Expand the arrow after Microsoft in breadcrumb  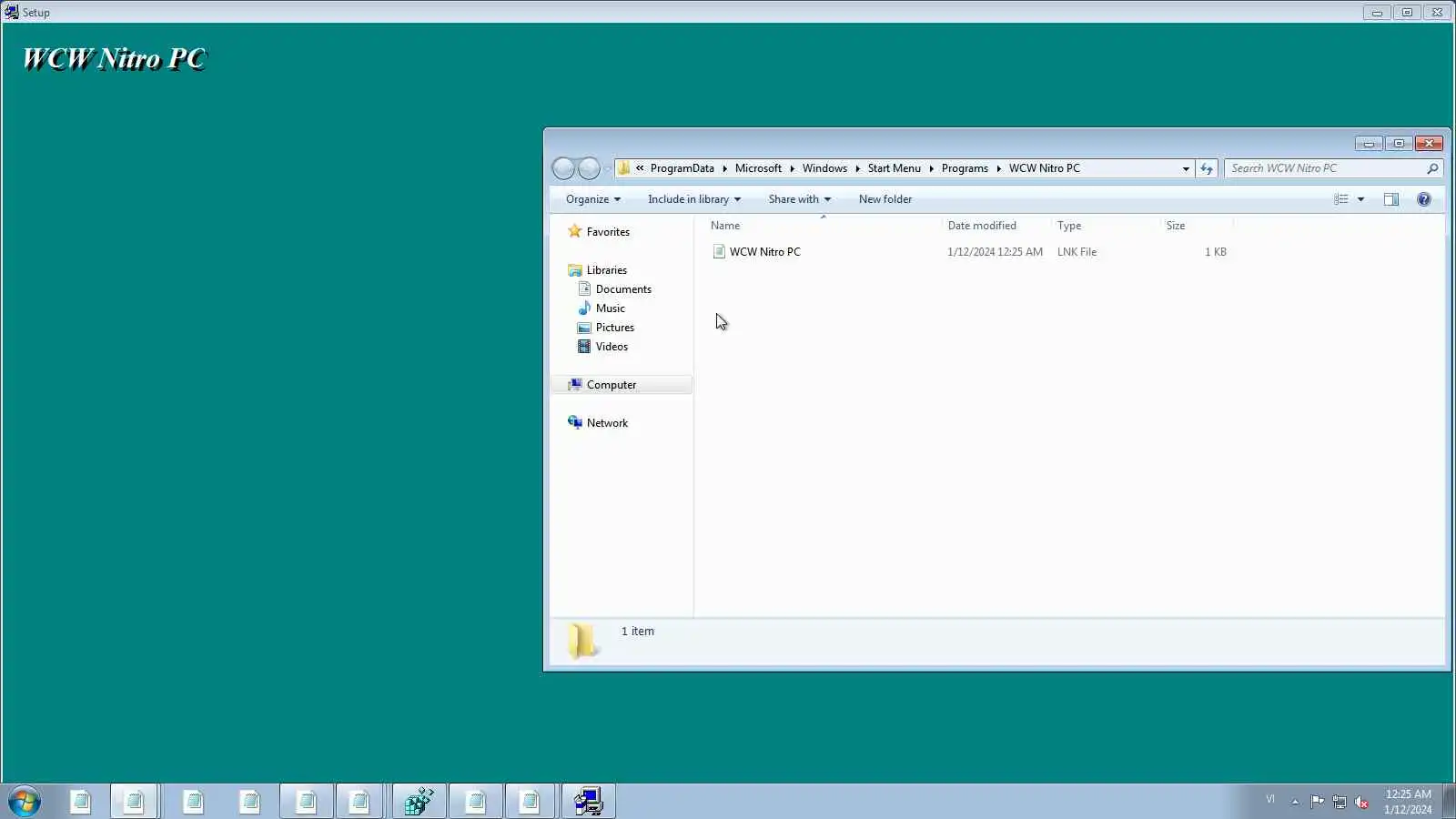(x=792, y=168)
